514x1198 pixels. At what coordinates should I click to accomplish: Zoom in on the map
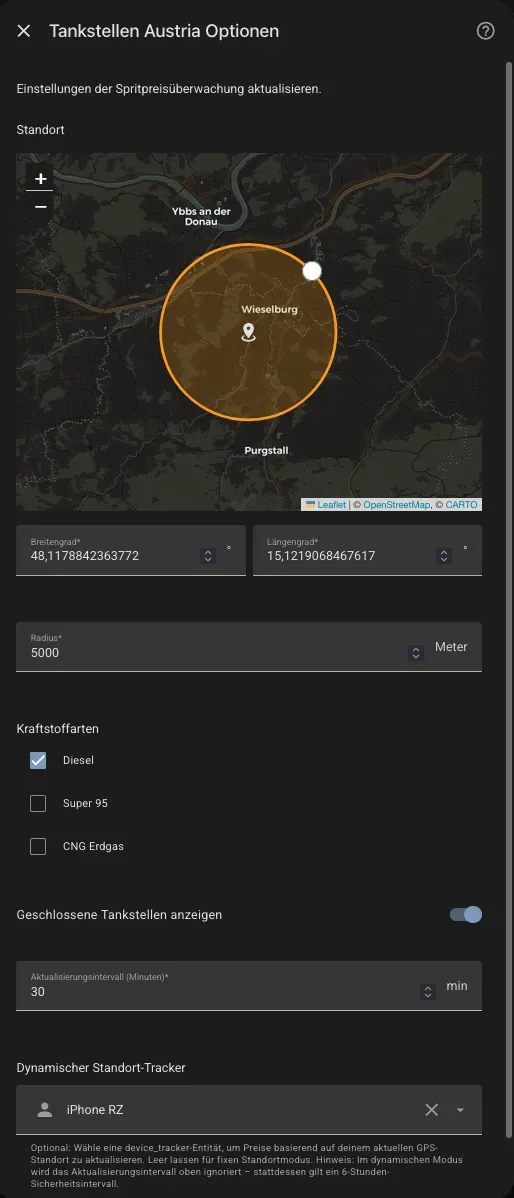40,178
